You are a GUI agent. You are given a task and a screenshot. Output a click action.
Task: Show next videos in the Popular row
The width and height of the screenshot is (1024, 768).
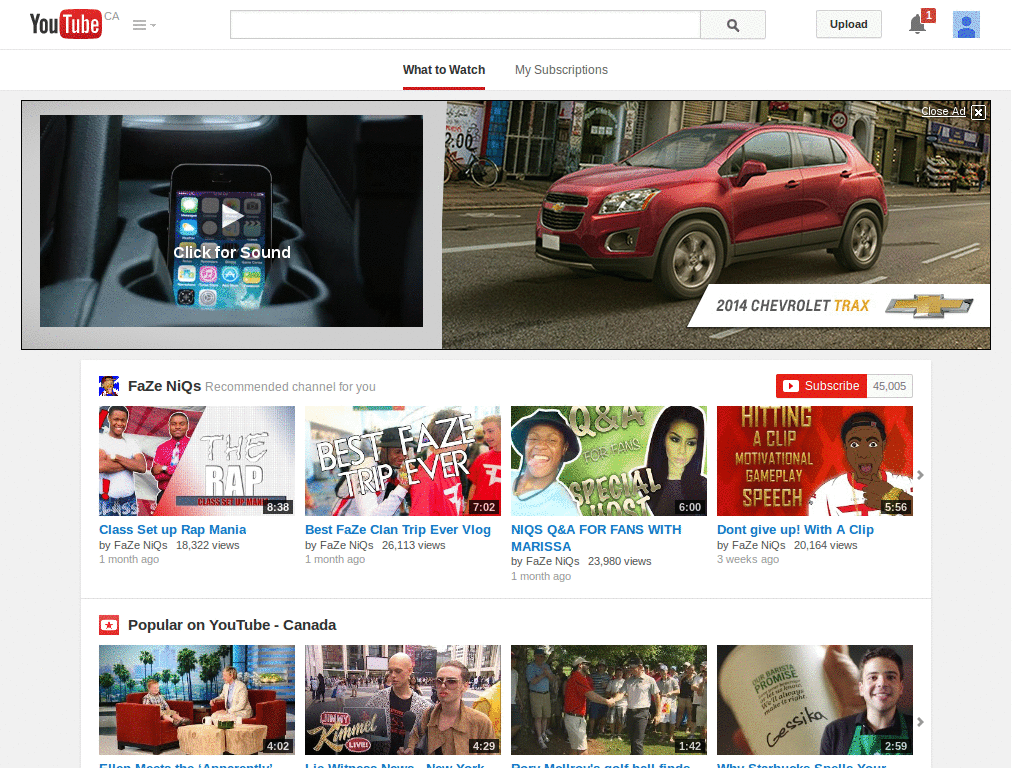pyautogui.click(x=920, y=722)
